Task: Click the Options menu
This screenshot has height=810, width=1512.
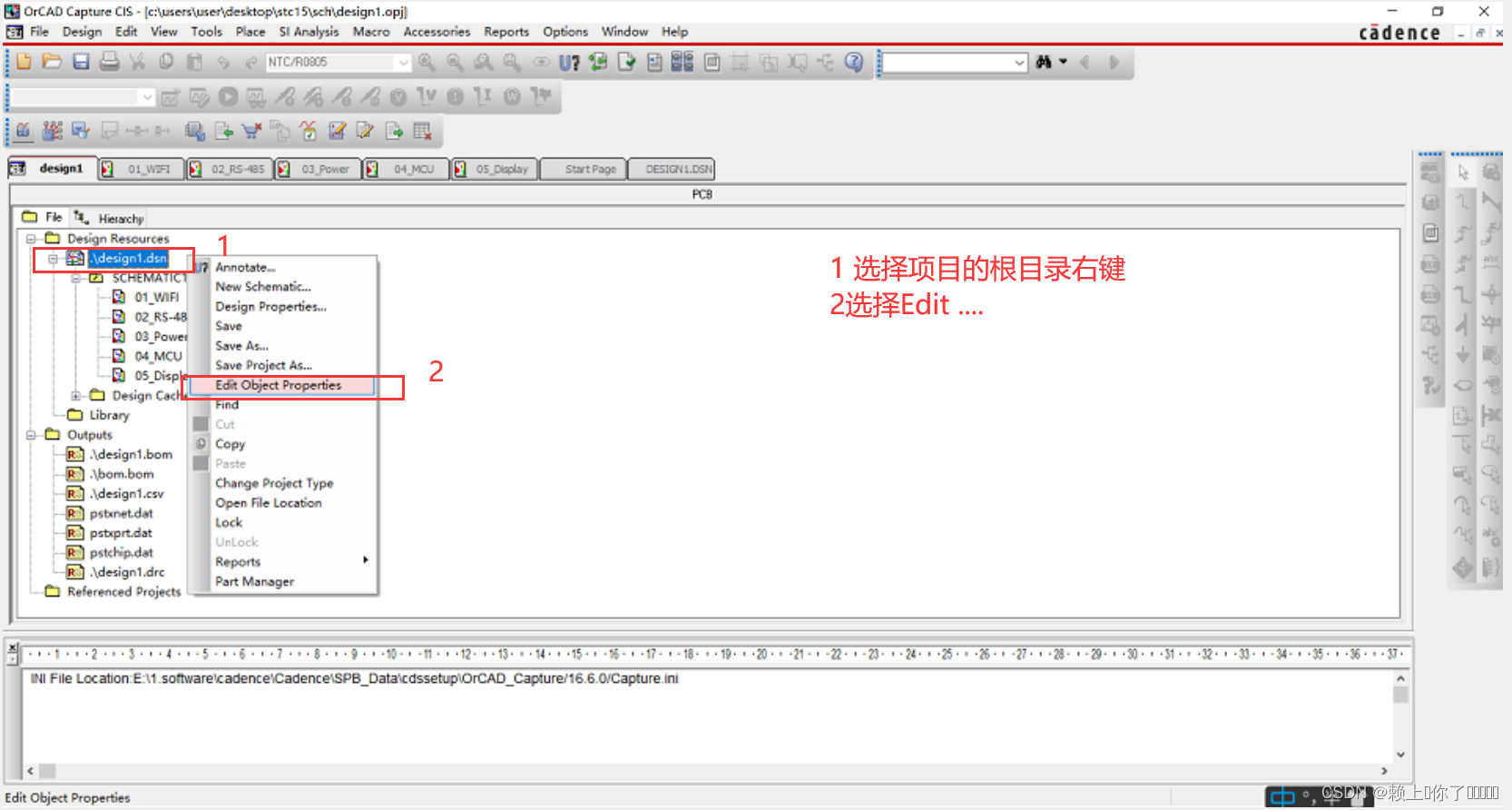Action: (565, 32)
